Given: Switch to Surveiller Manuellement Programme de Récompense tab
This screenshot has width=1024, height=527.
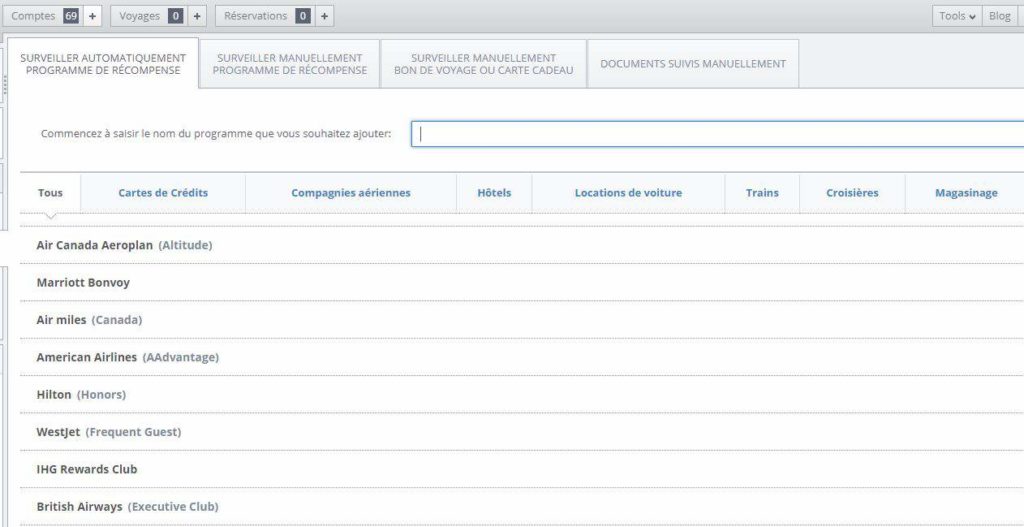Looking at the screenshot, I should 289,64.
